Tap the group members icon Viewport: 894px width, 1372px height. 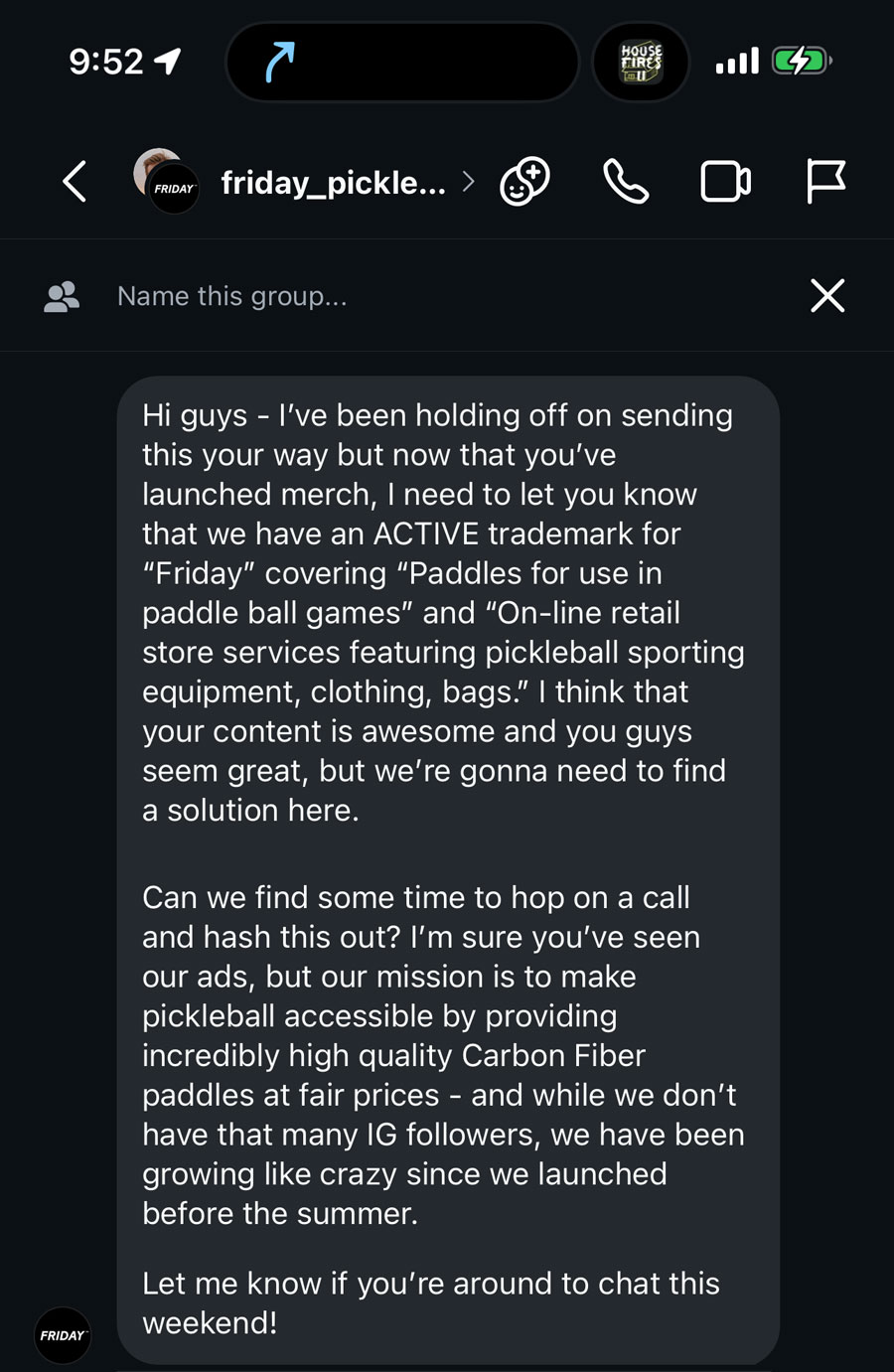[x=62, y=296]
